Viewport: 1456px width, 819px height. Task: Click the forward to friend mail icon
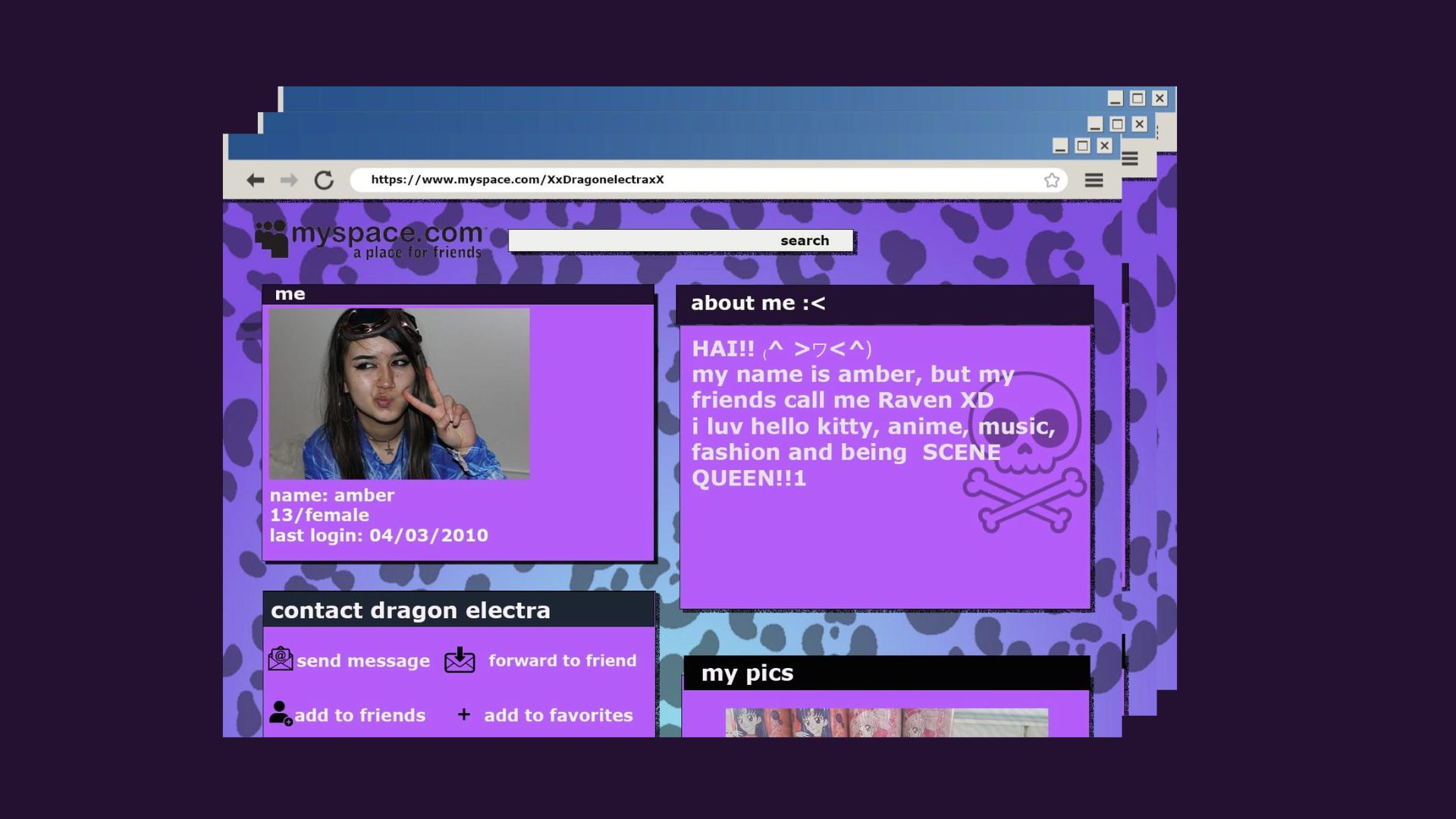pos(460,660)
